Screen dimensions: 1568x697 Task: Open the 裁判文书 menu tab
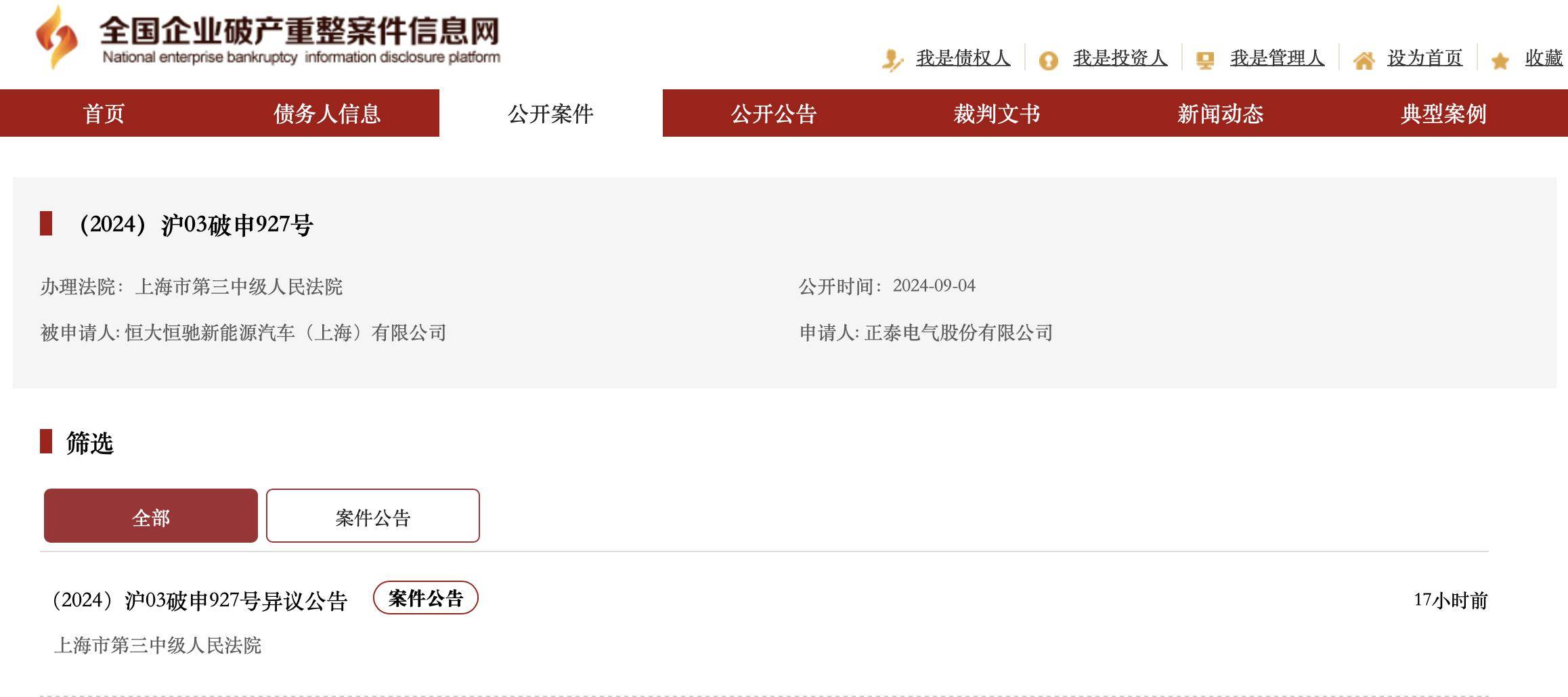pos(997,113)
